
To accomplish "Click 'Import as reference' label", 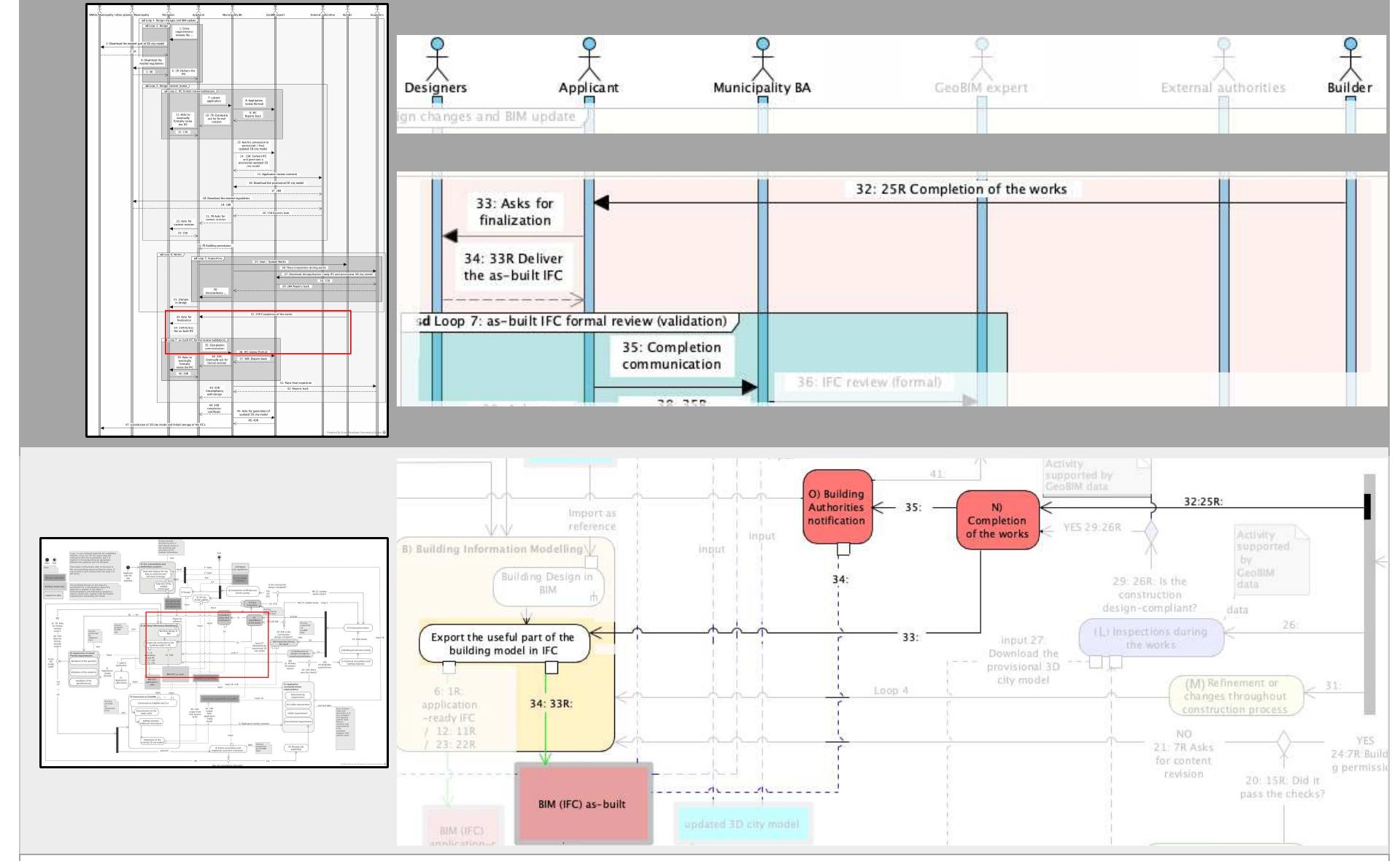I will tap(592, 520).
